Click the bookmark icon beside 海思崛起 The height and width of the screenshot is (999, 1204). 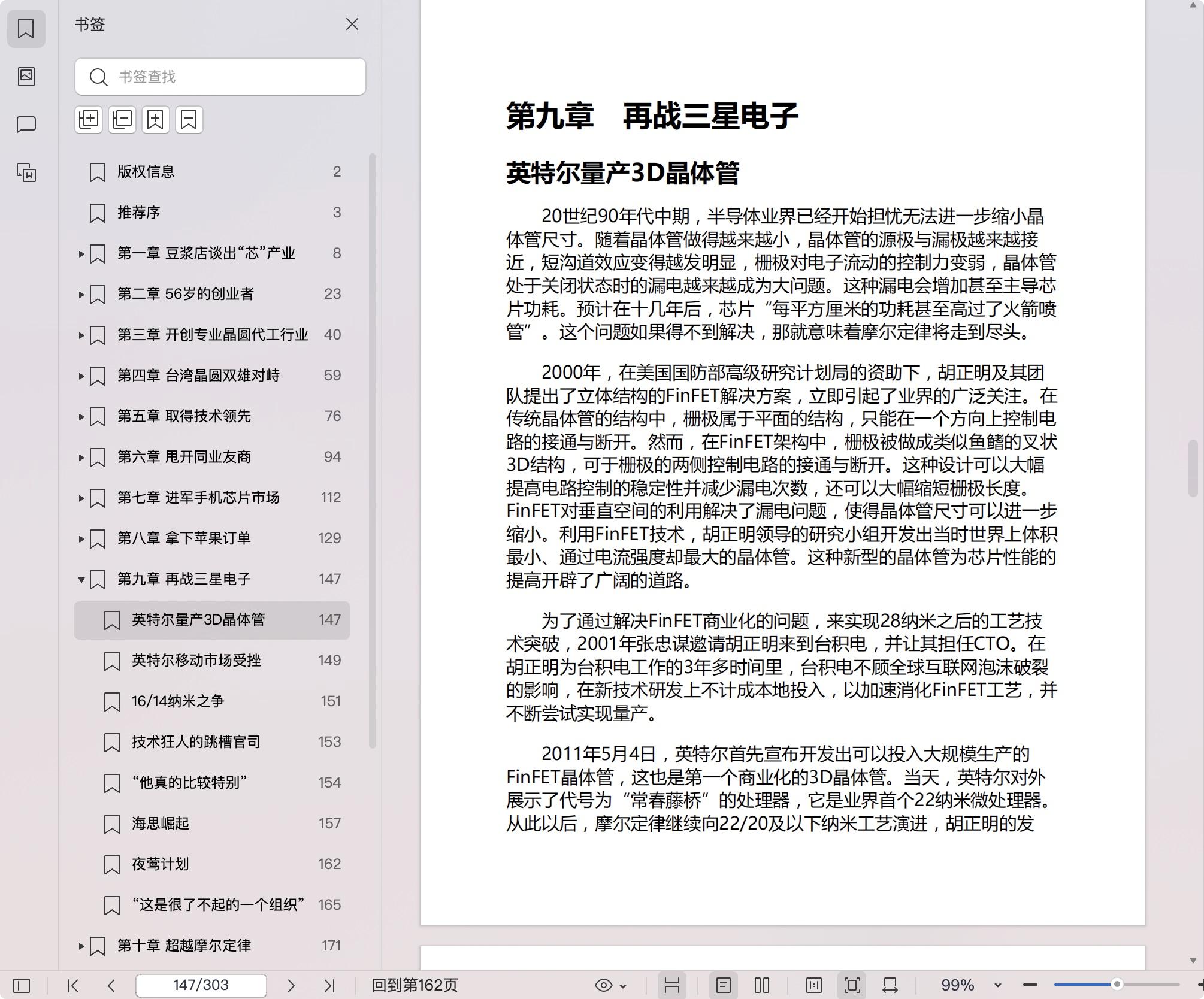click(x=112, y=824)
